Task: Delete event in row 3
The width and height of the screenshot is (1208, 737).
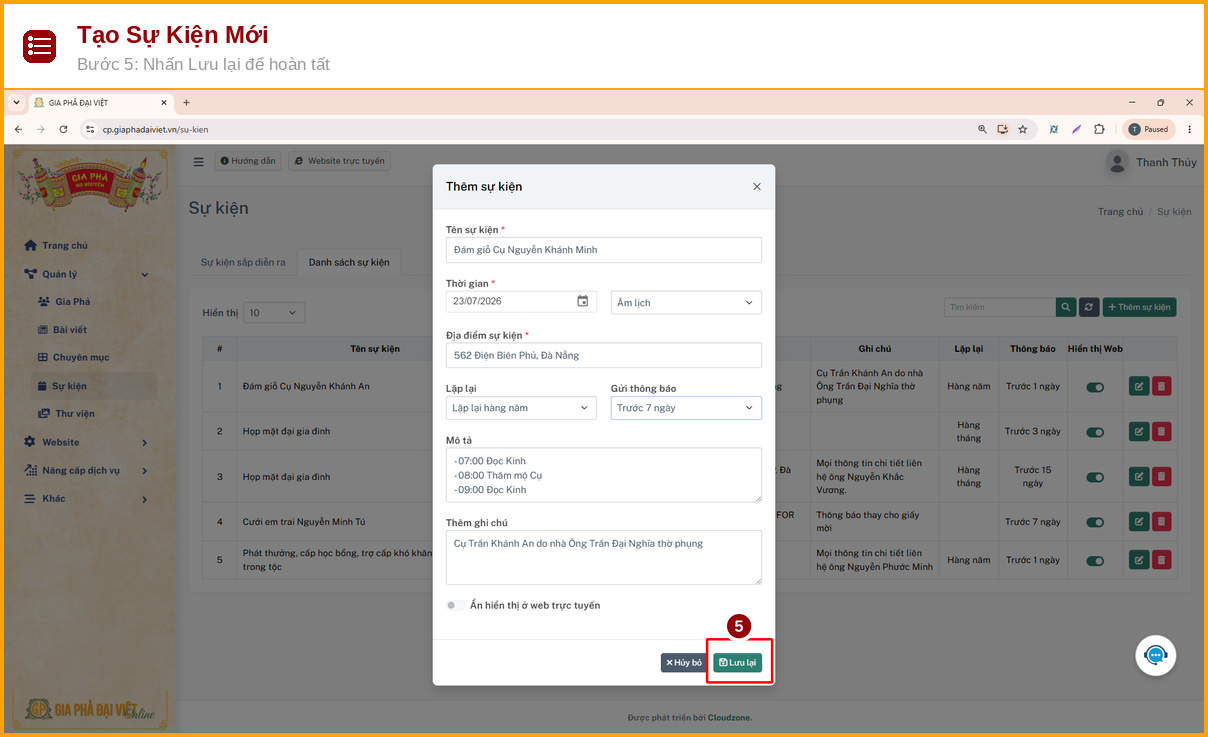Action: (1161, 476)
